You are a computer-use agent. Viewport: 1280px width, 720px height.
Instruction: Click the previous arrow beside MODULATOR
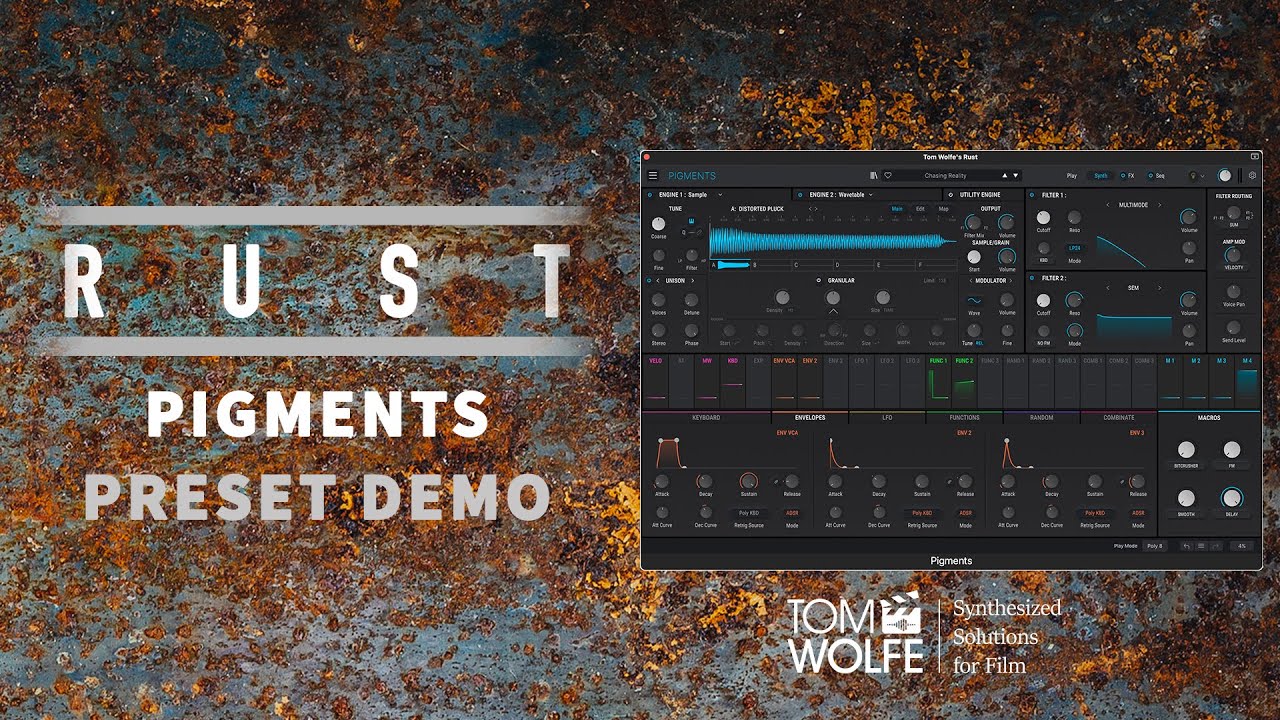971,281
